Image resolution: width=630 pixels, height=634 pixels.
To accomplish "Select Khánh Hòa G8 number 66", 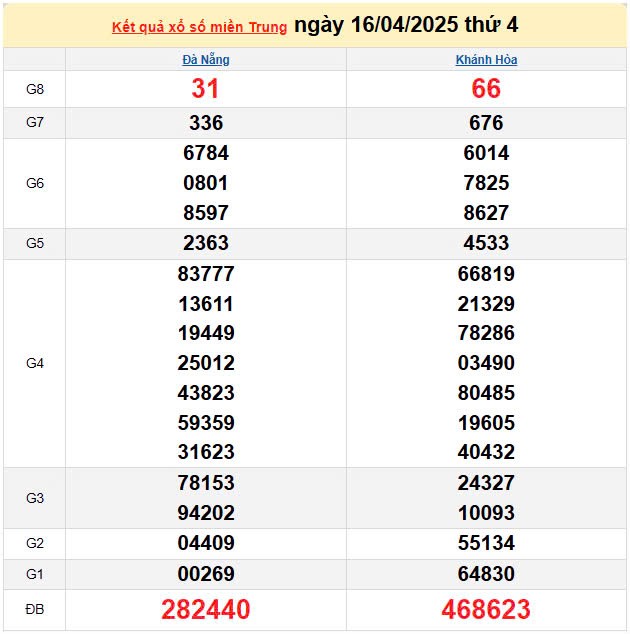I will click(486, 89).
